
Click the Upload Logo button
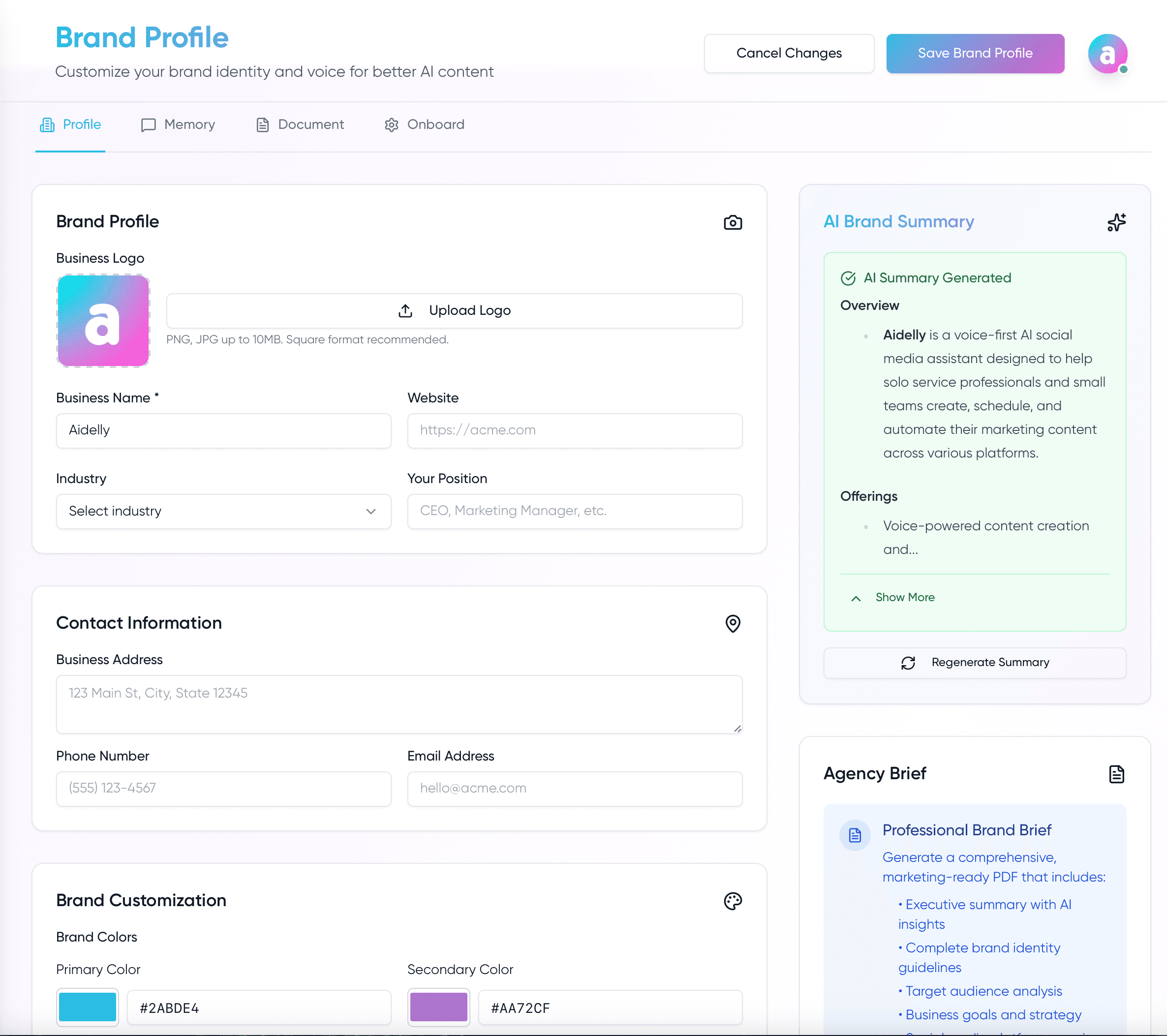tap(454, 310)
